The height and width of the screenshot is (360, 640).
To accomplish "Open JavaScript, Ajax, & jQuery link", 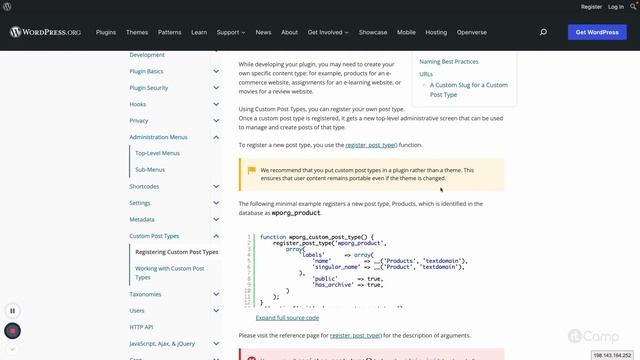I will pyautogui.click(x=162, y=344).
